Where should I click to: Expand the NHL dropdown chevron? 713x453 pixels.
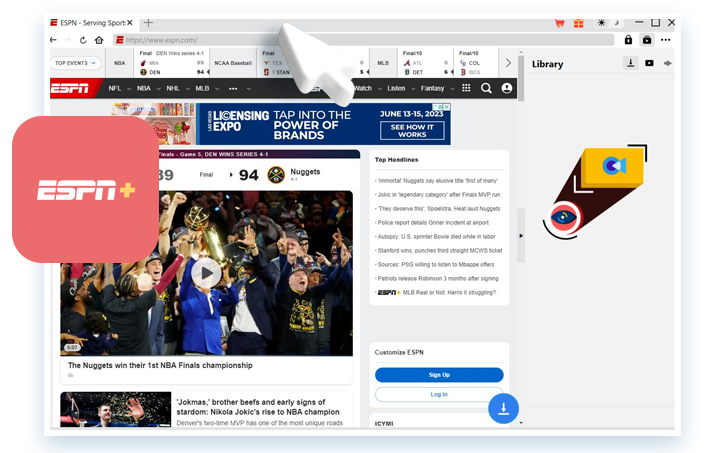(187, 89)
